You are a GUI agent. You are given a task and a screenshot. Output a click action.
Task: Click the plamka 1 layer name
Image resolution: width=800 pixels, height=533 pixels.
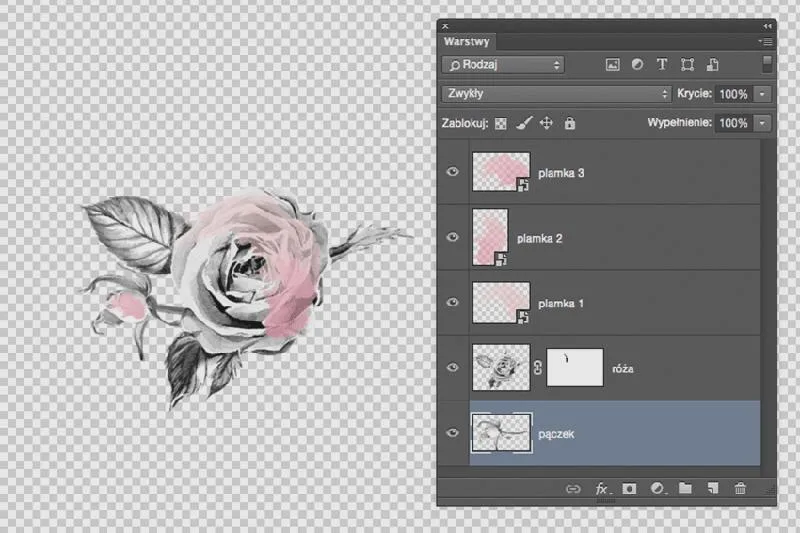tap(561, 304)
